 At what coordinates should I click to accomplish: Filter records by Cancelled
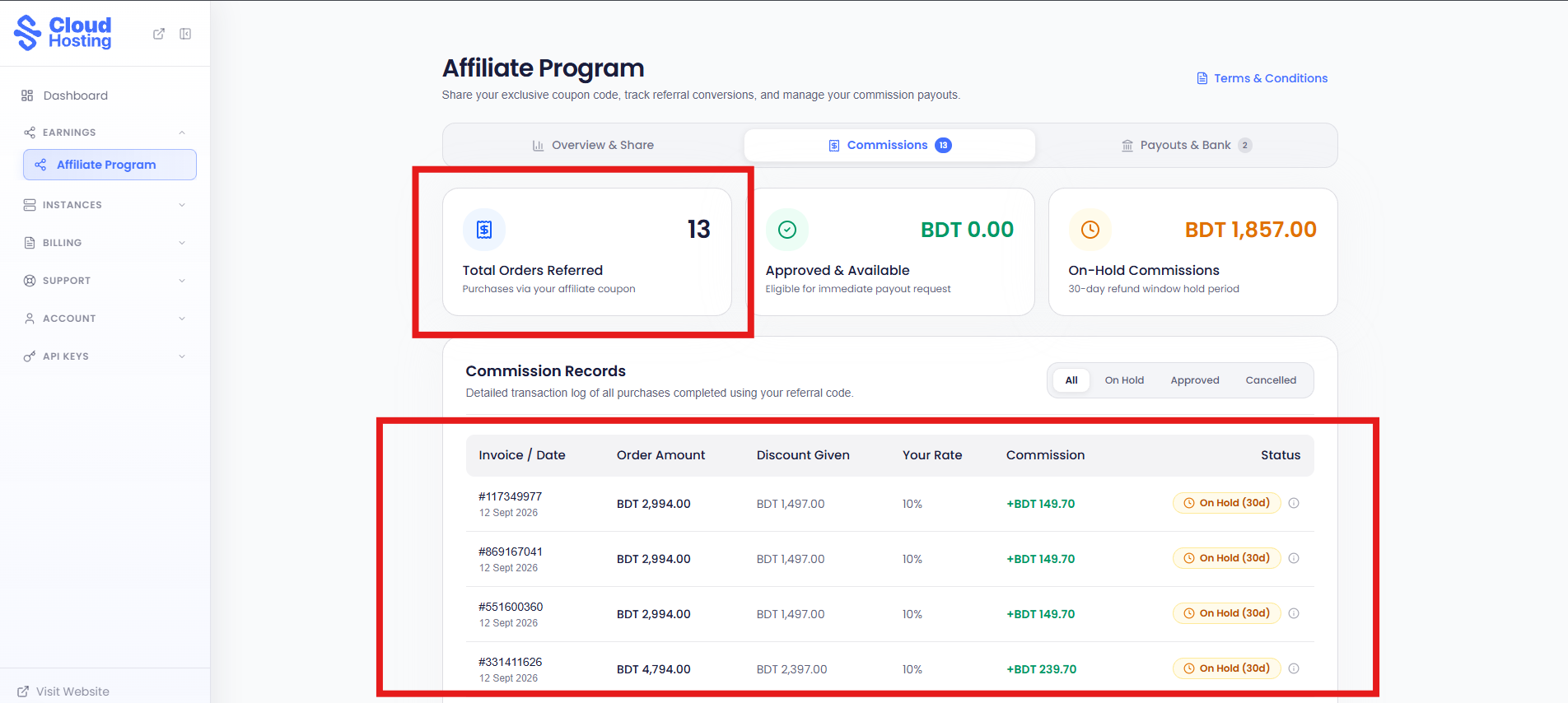(1271, 380)
